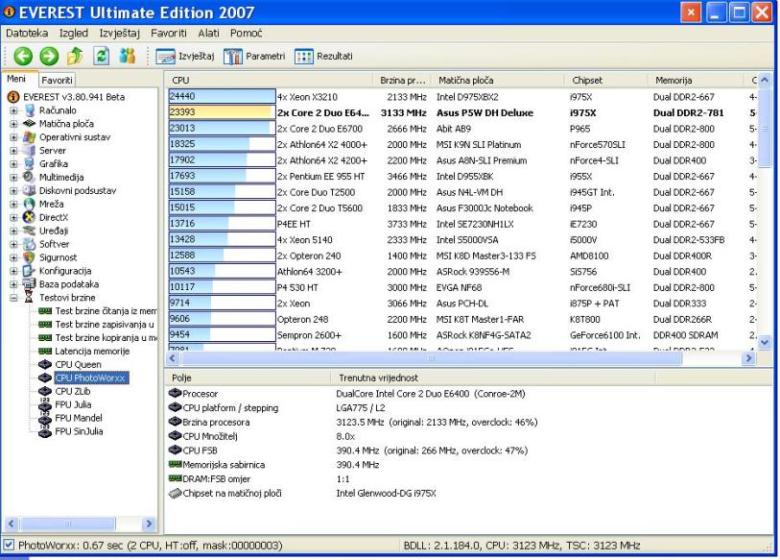Click the green Back arrow toolbar icon
The height and width of the screenshot is (560, 780).
coord(20,57)
